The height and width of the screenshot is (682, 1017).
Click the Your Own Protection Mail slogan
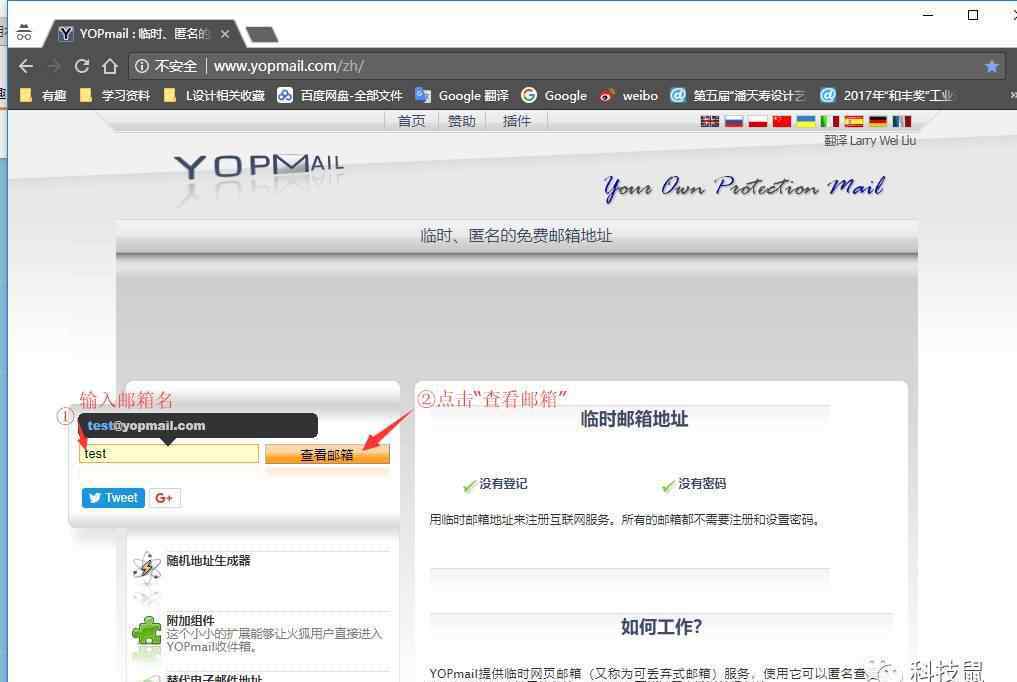744,187
